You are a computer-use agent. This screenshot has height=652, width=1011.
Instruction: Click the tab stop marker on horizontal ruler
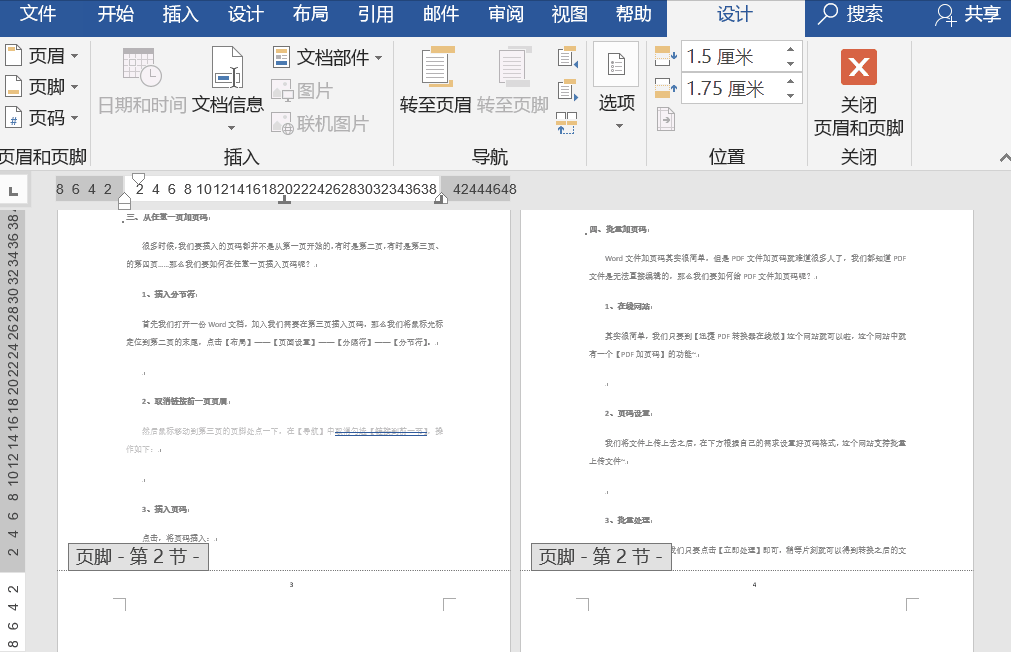pos(284,201)
